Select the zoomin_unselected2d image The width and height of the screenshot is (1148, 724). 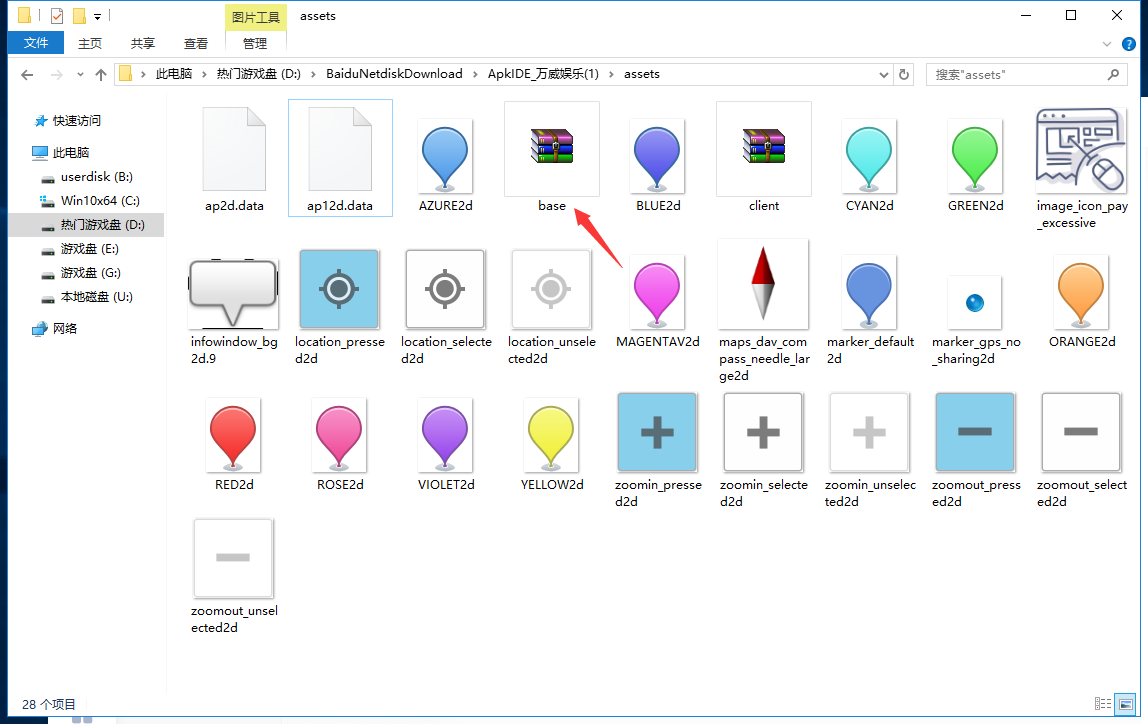pos(869,432)
